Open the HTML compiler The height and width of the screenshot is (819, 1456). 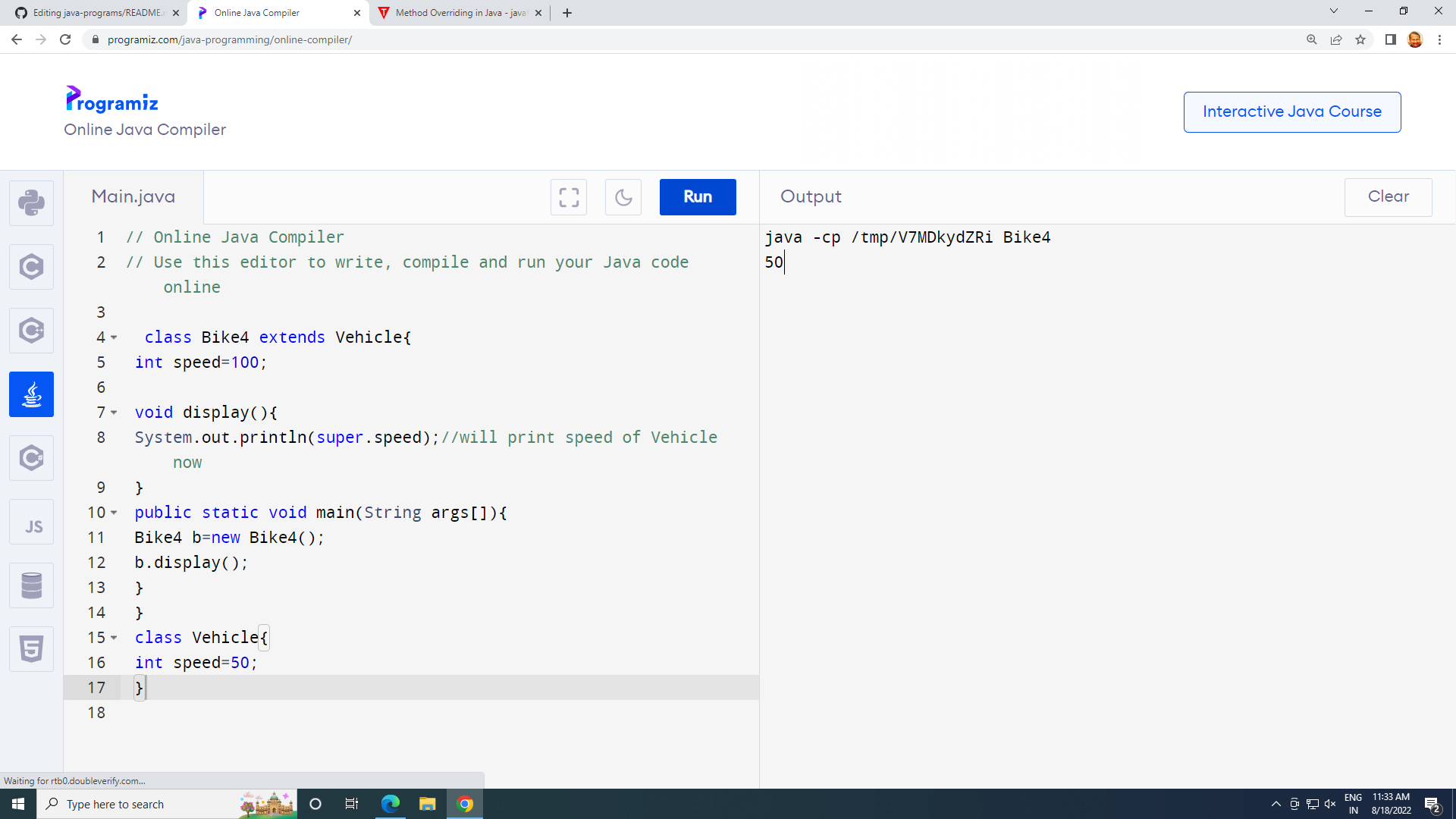click(31, 648)
